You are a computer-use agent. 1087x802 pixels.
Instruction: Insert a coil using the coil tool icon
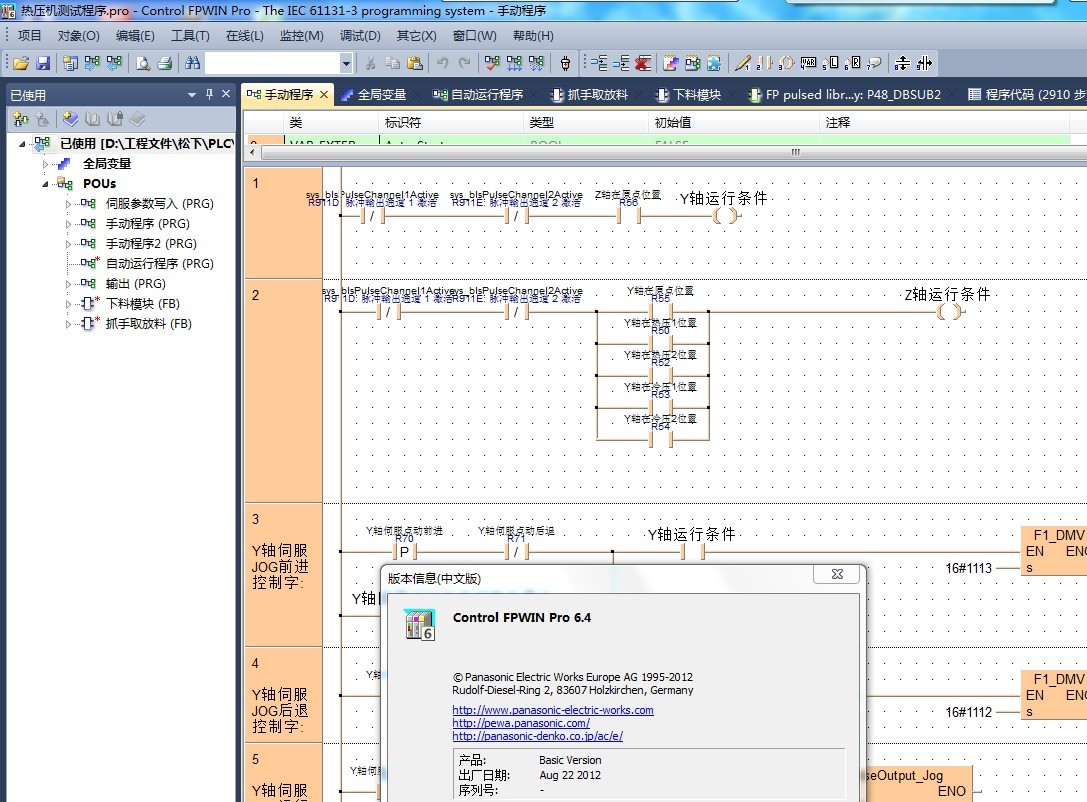tap(787, 63)
